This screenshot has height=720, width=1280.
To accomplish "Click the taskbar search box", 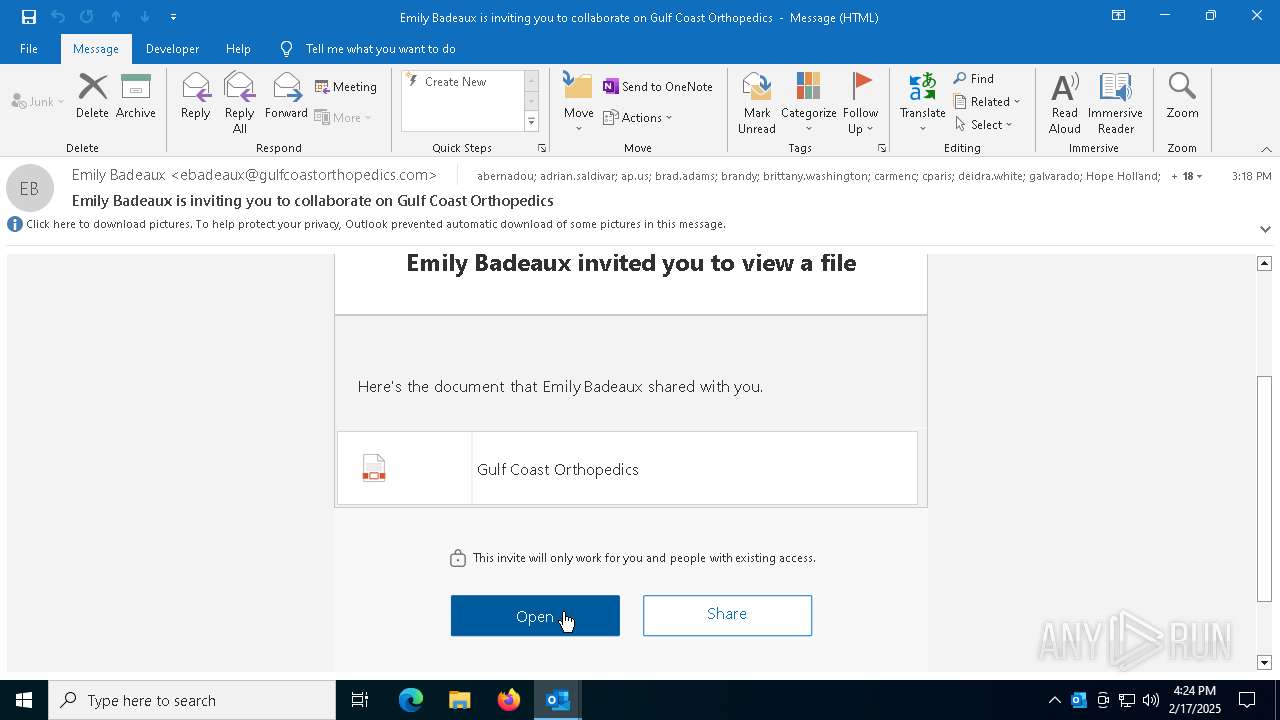I will [x=192, y=700].
